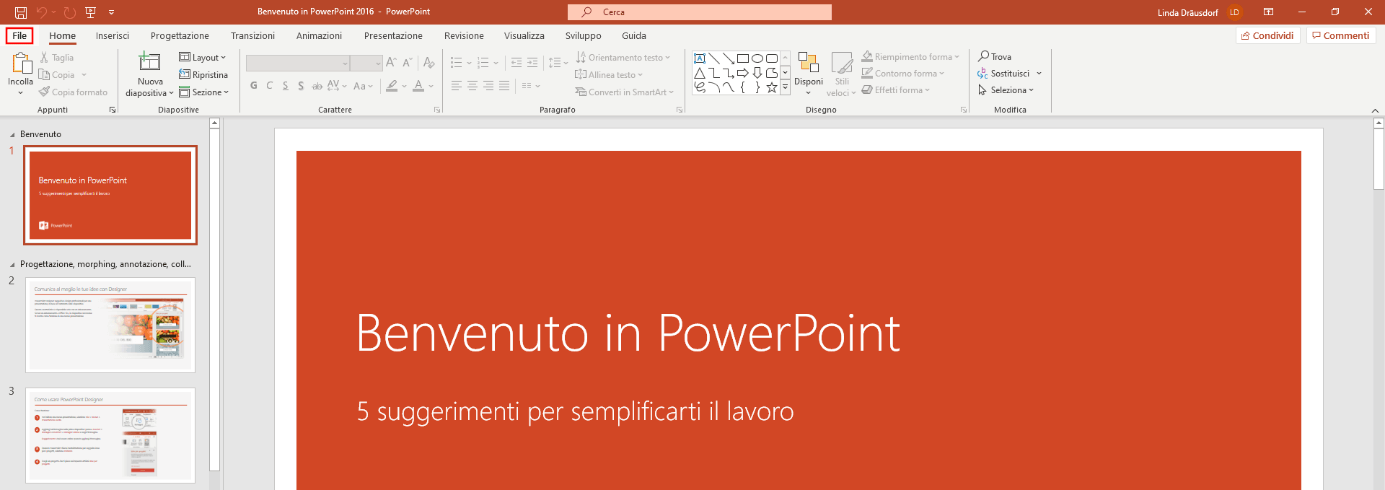Switch to the Visualizza tab
1385x490 pixels.
pos(524,35)
